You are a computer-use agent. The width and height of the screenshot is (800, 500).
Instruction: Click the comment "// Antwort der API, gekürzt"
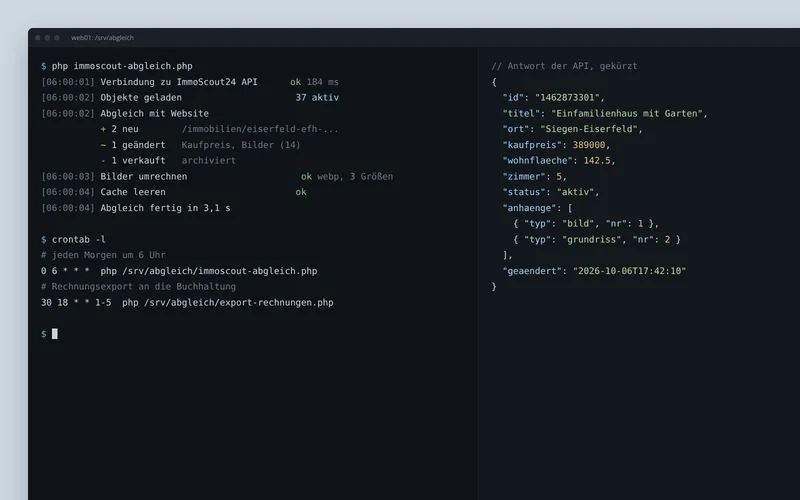(564, 66)
